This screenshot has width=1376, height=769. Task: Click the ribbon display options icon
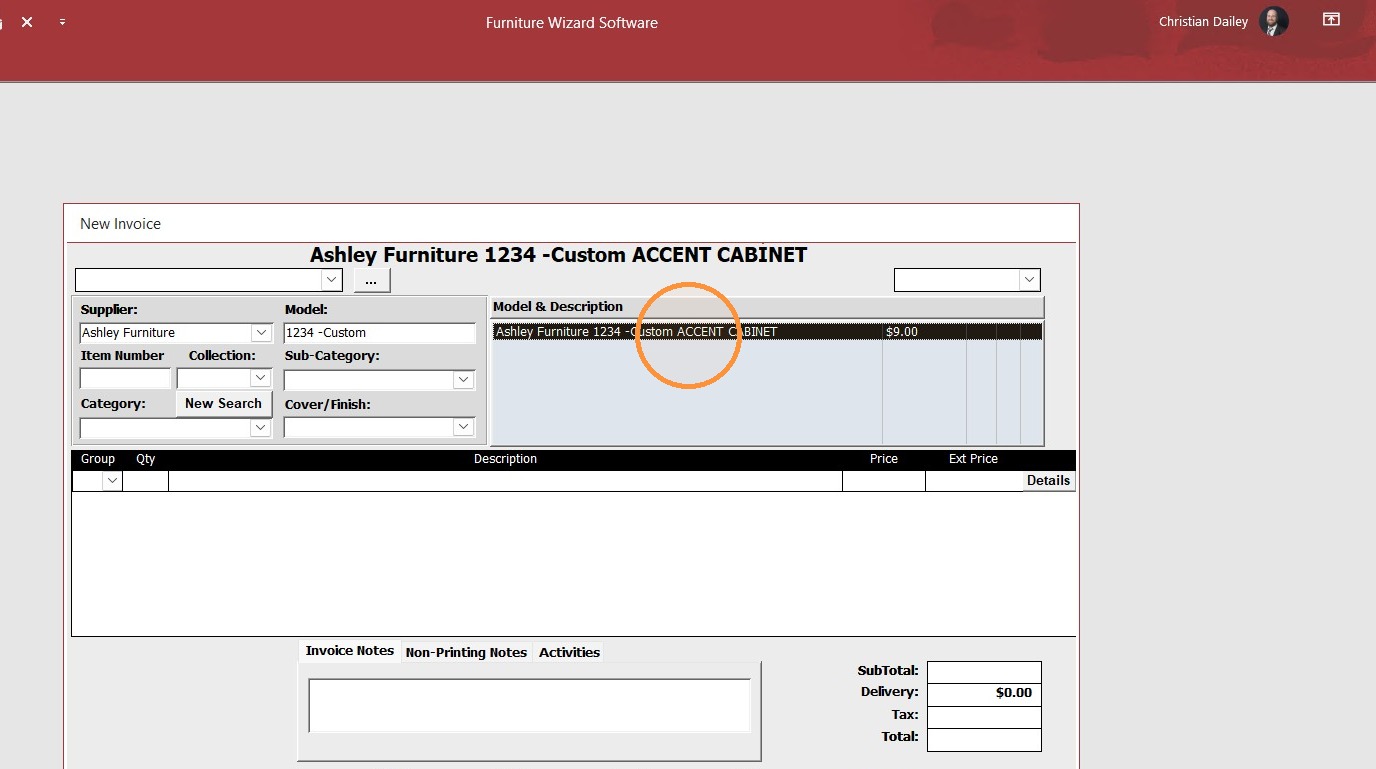coord(1331,20)
